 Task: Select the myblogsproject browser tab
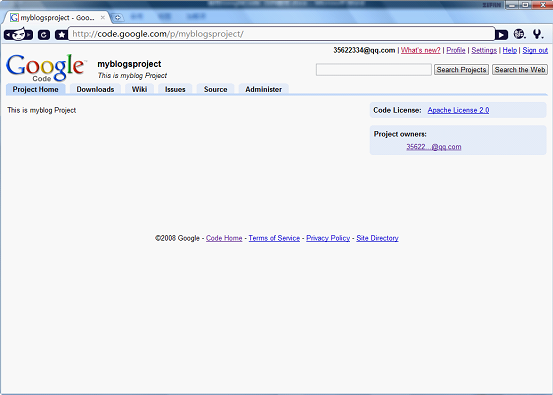pos(57,17)
